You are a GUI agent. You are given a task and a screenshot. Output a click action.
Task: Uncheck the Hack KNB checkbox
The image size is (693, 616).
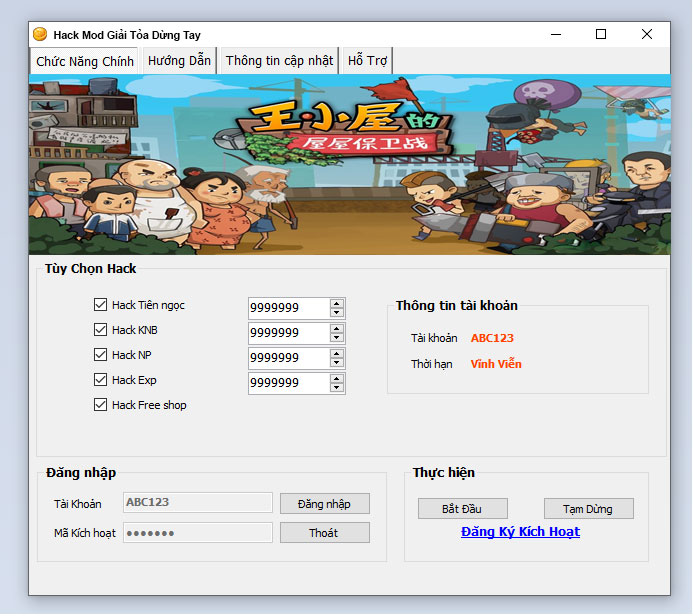(100, 330)
